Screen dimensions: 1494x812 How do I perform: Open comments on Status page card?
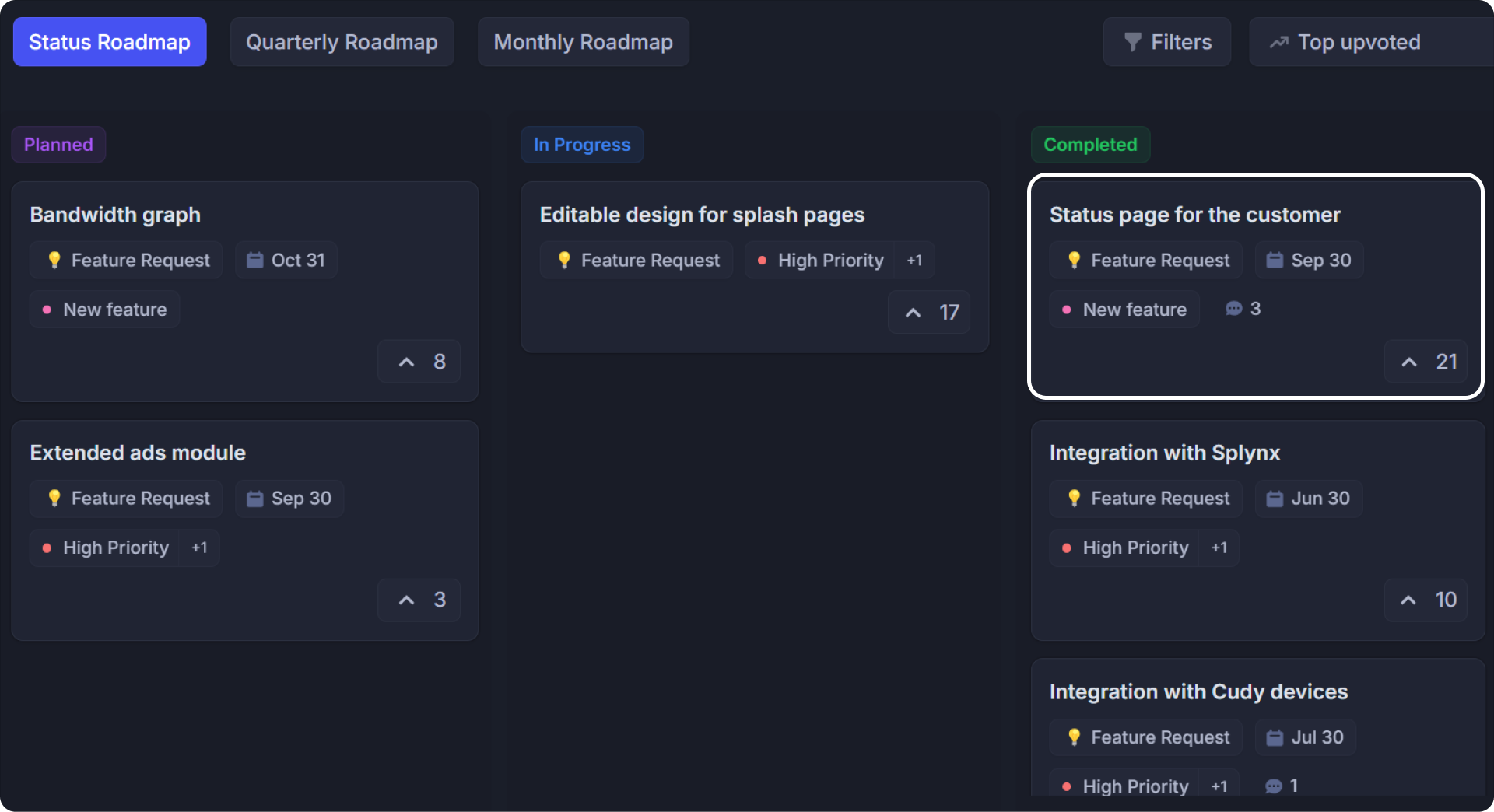point(1242,309)
